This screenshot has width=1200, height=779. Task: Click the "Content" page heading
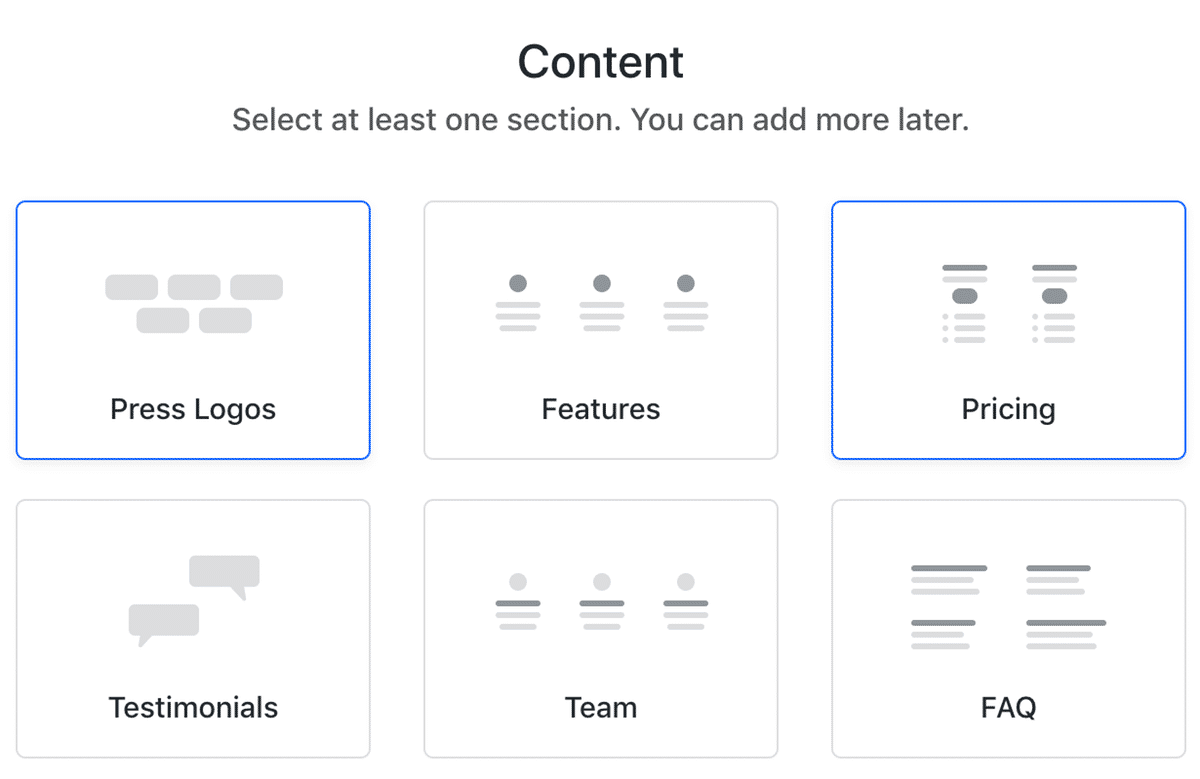[601, 62]
